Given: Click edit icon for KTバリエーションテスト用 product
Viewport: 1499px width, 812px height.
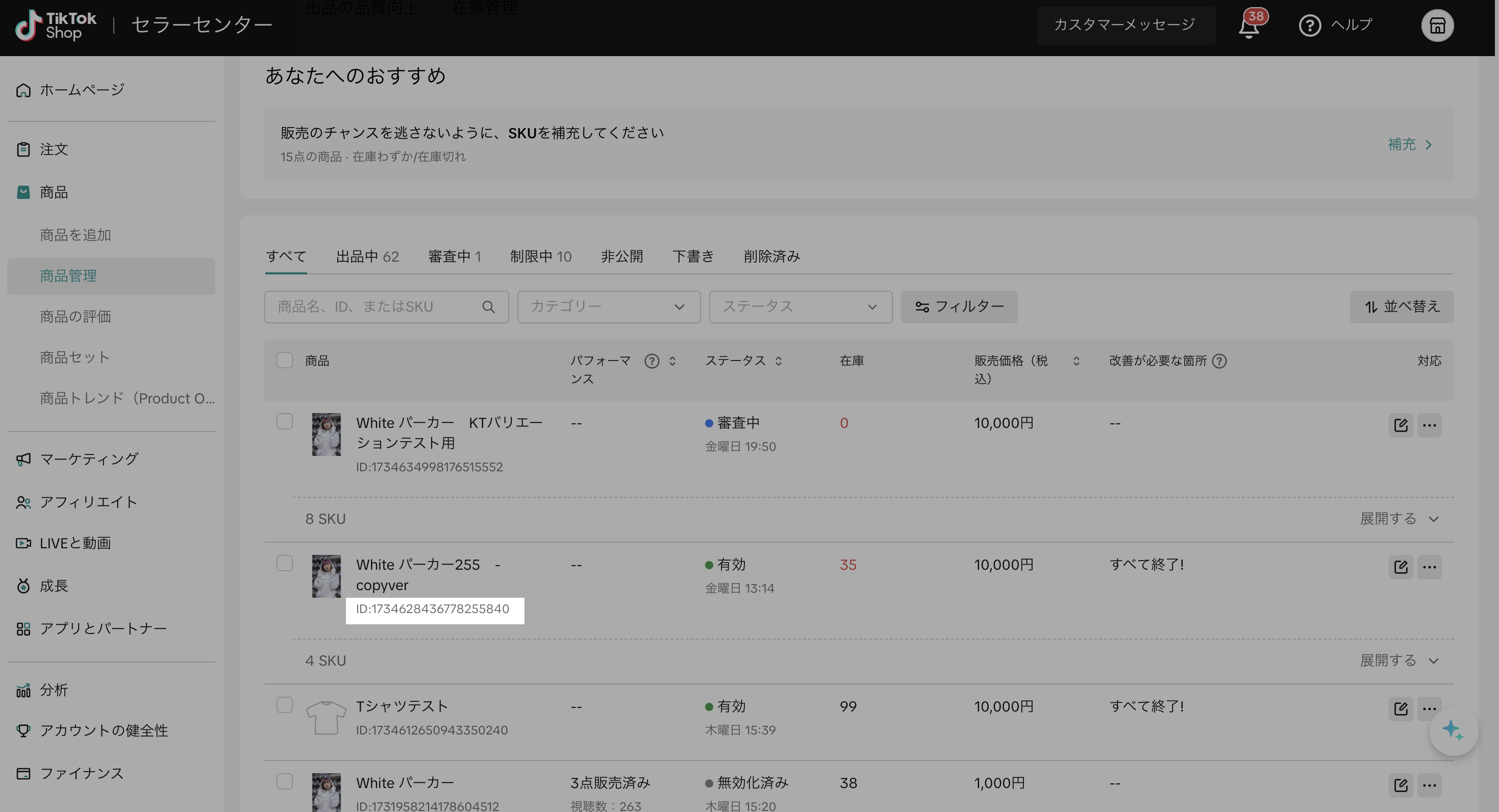Looking at the screenshot, I should pyautogui.click(x=1401, y=425).
